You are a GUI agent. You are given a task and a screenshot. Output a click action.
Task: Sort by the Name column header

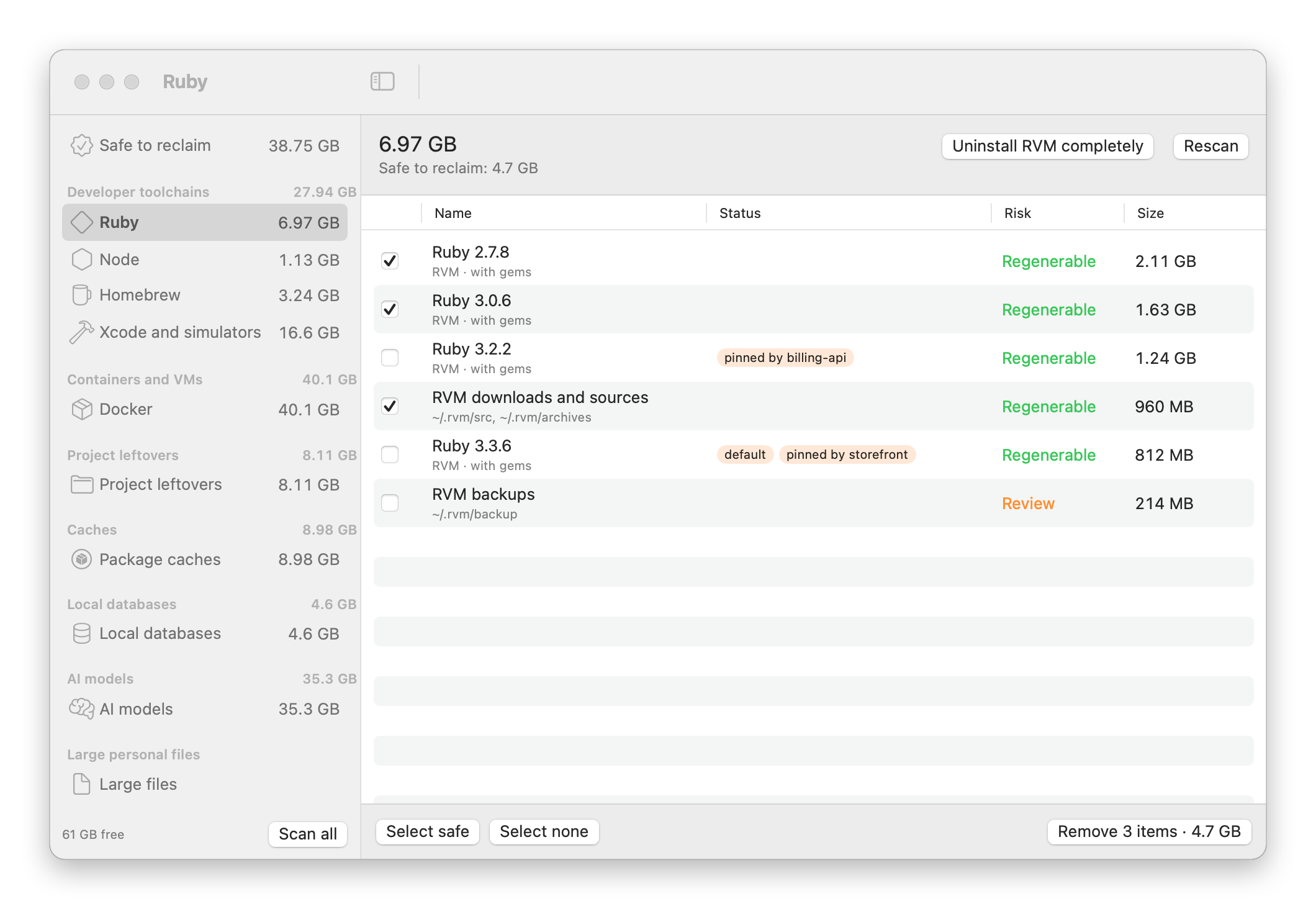(564, 213)
